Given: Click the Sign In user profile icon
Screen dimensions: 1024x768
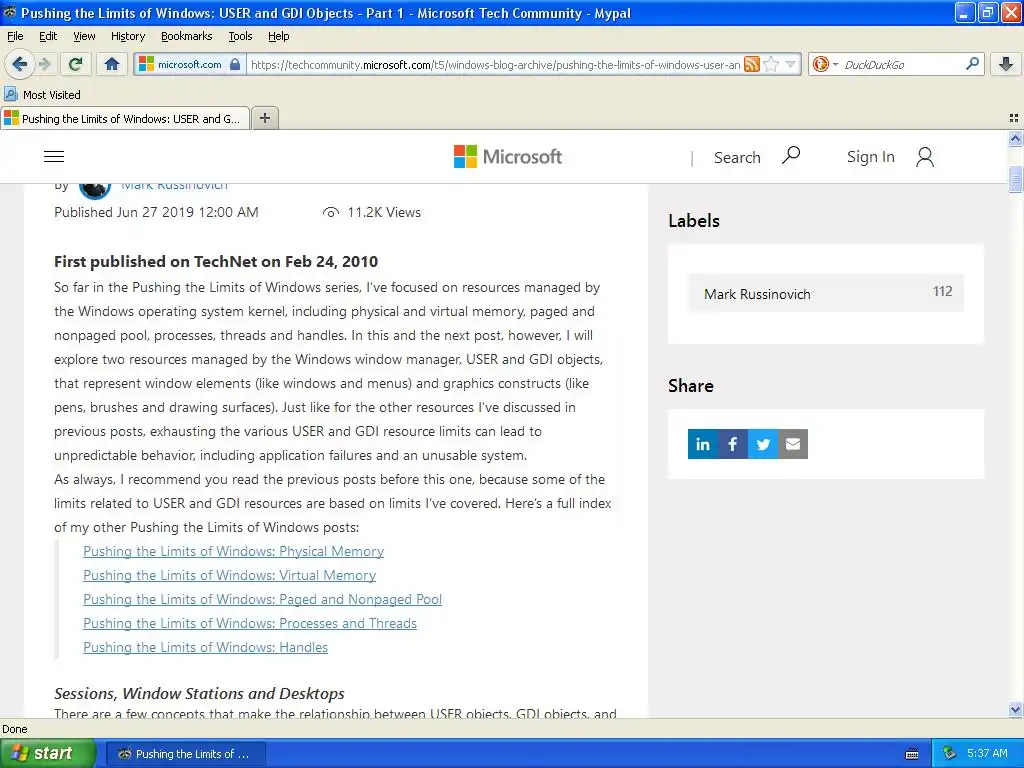Looking at the screenshot, I should 925,157.
